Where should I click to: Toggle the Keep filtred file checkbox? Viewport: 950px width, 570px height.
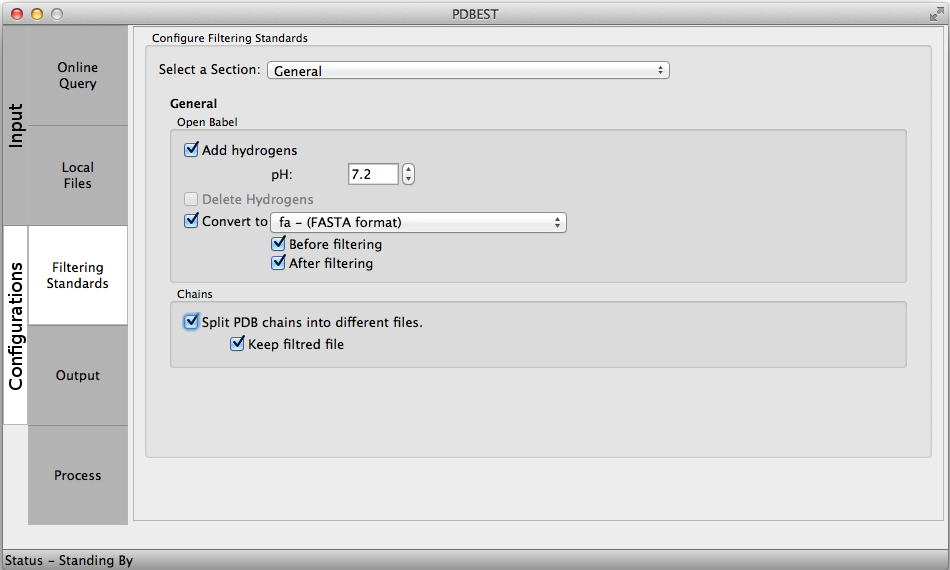click(x=238, y=344)
